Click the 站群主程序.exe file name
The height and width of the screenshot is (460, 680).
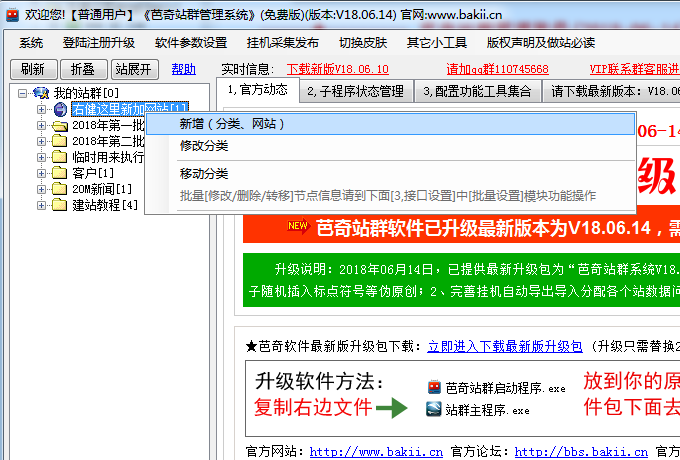point(488,410)
